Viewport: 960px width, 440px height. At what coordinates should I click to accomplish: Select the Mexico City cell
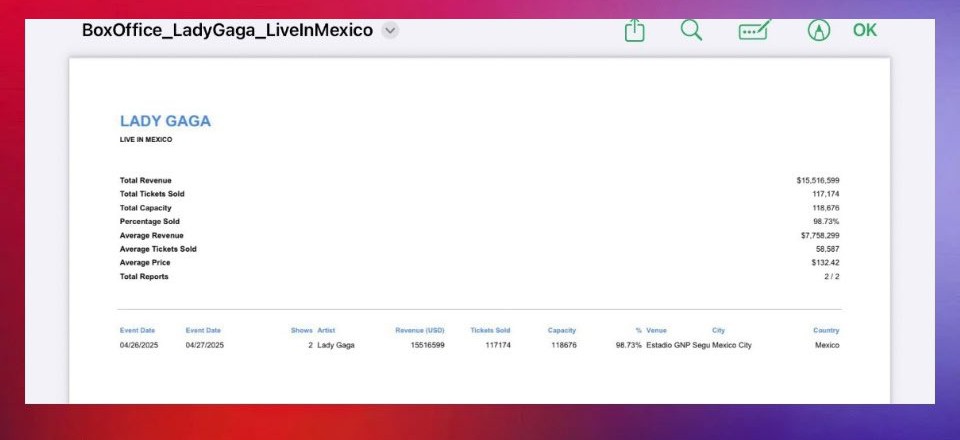click(732, 345)
